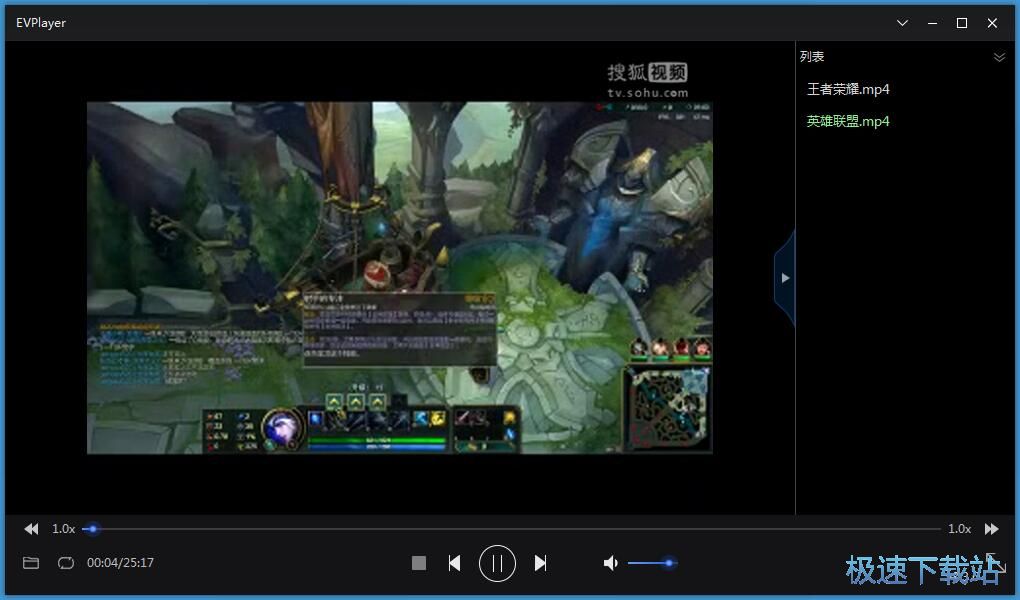Image resolution: width=1020 pixels, height=600 pixels.
Task: Click the 1.0x speed label beside fast-forward
Action: click(x=960, y=529)
